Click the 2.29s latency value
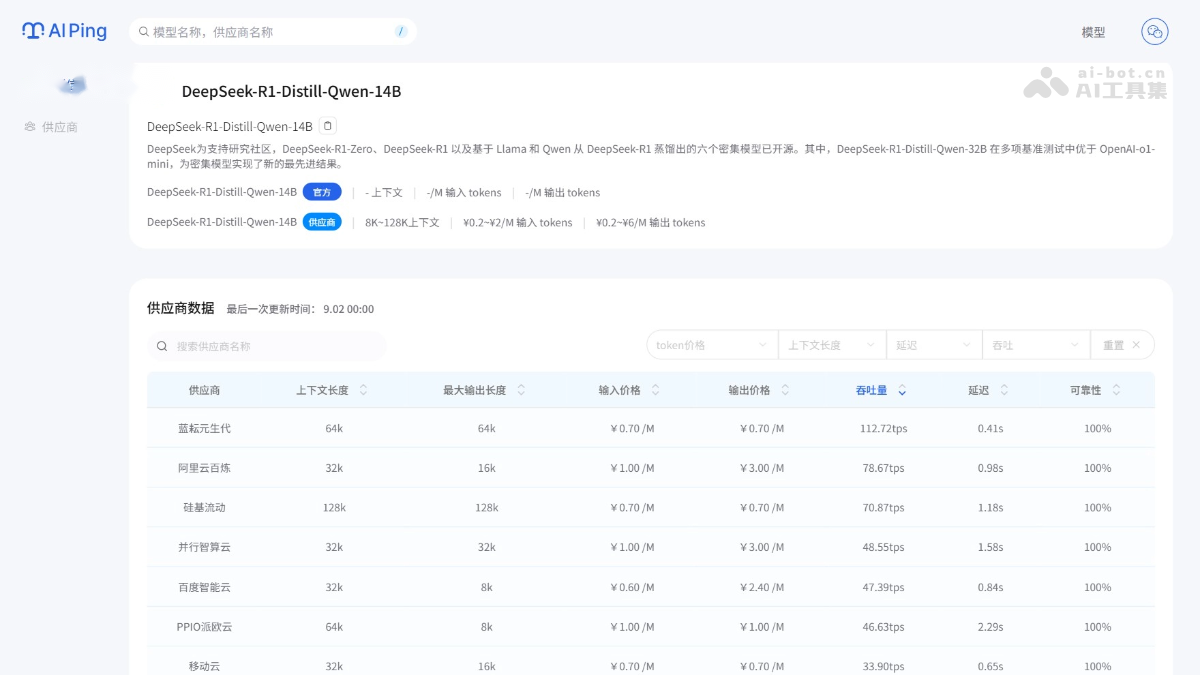The height and width of the screenshot is (675, 1200). (990, 627)
